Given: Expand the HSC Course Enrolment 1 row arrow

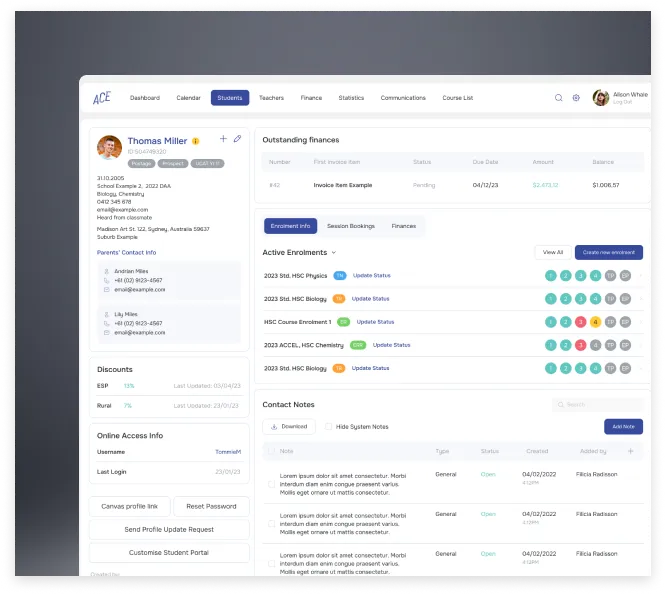Looking at the screenshot, I should coord(642,322).
